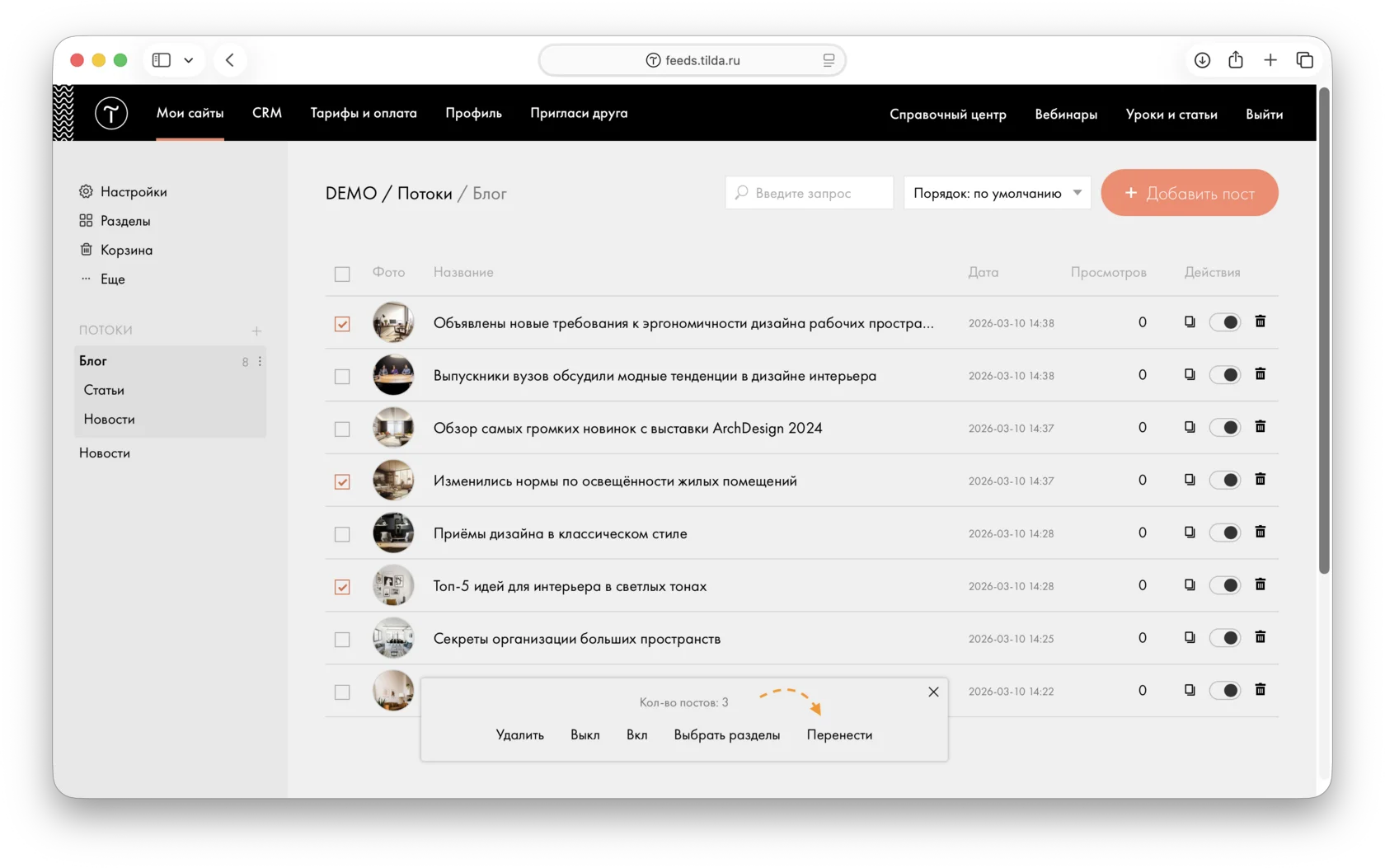
Task: Delete the Топ-5 идей post
Action: (x=1261, y=585)
